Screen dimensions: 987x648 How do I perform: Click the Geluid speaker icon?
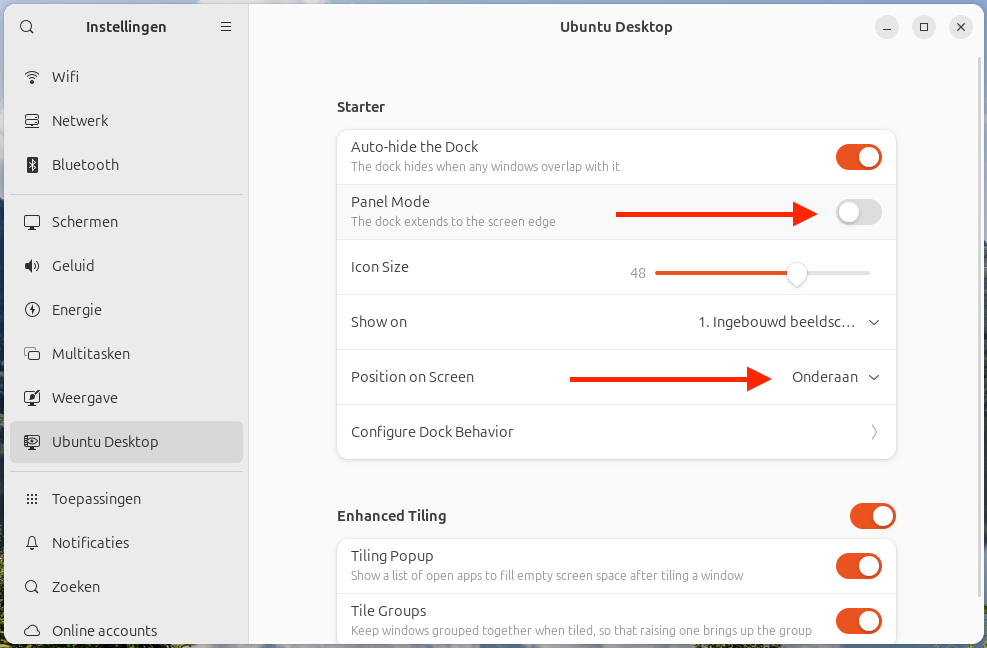click(x=32, y=266)
